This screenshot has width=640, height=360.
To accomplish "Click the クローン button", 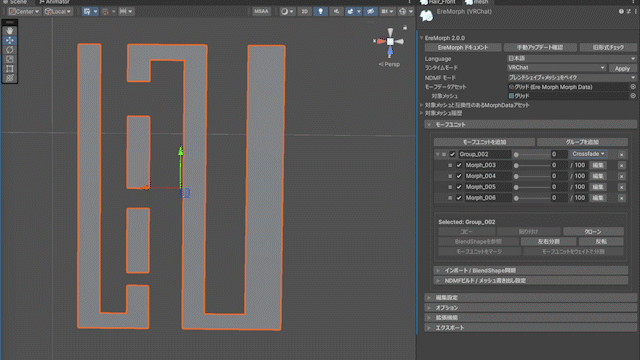I will [593, 231].
